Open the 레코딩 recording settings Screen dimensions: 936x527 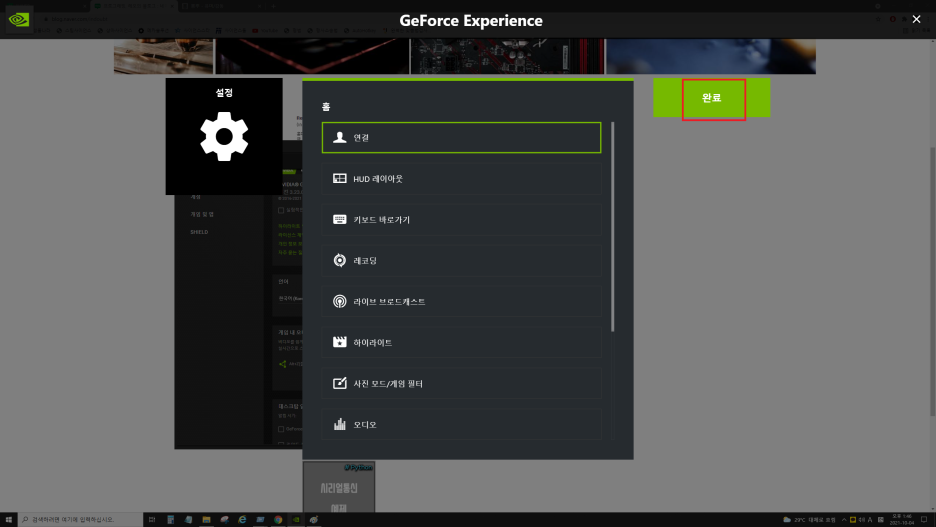pos(461,260)
